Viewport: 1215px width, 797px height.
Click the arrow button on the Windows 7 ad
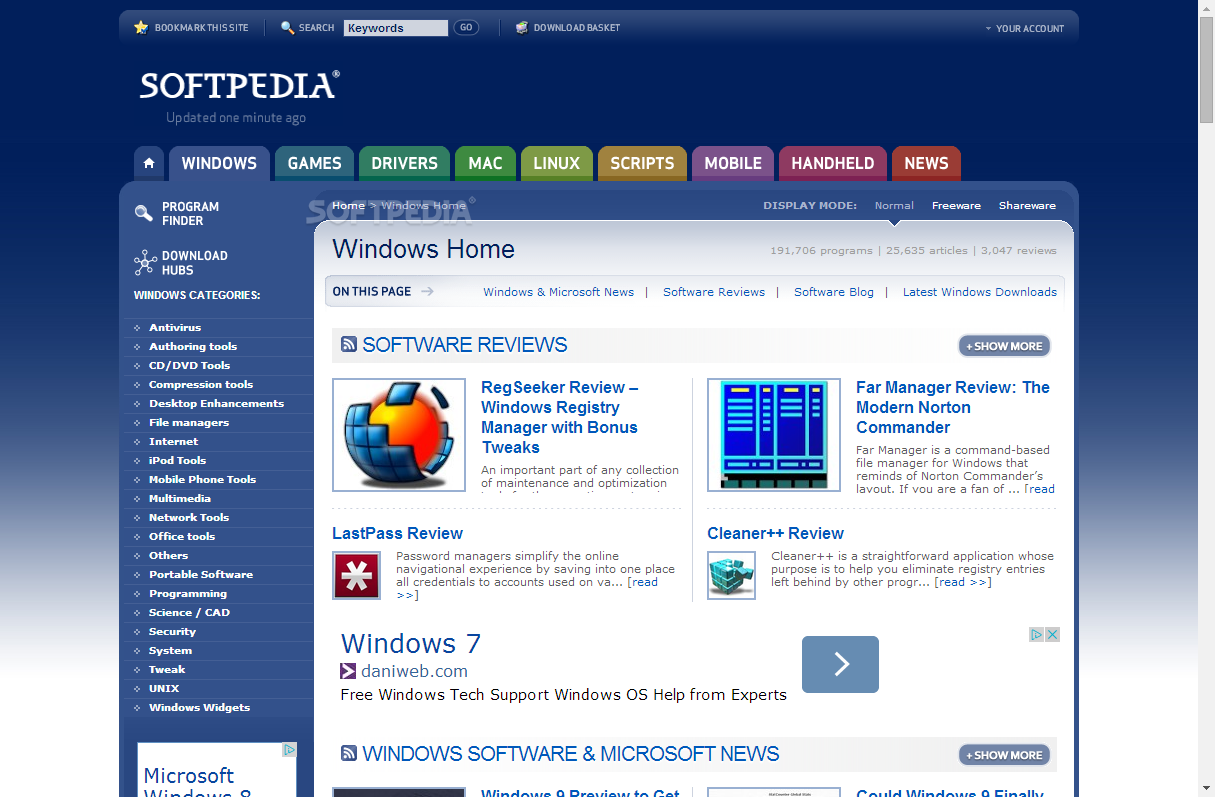[x=840, y=664]
